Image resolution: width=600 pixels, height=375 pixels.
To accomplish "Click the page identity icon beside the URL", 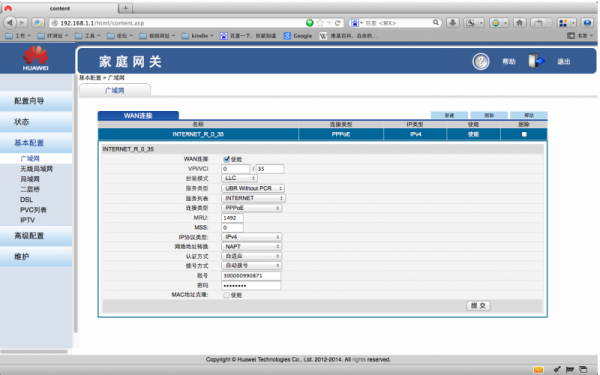I will (x=55, y=23).
